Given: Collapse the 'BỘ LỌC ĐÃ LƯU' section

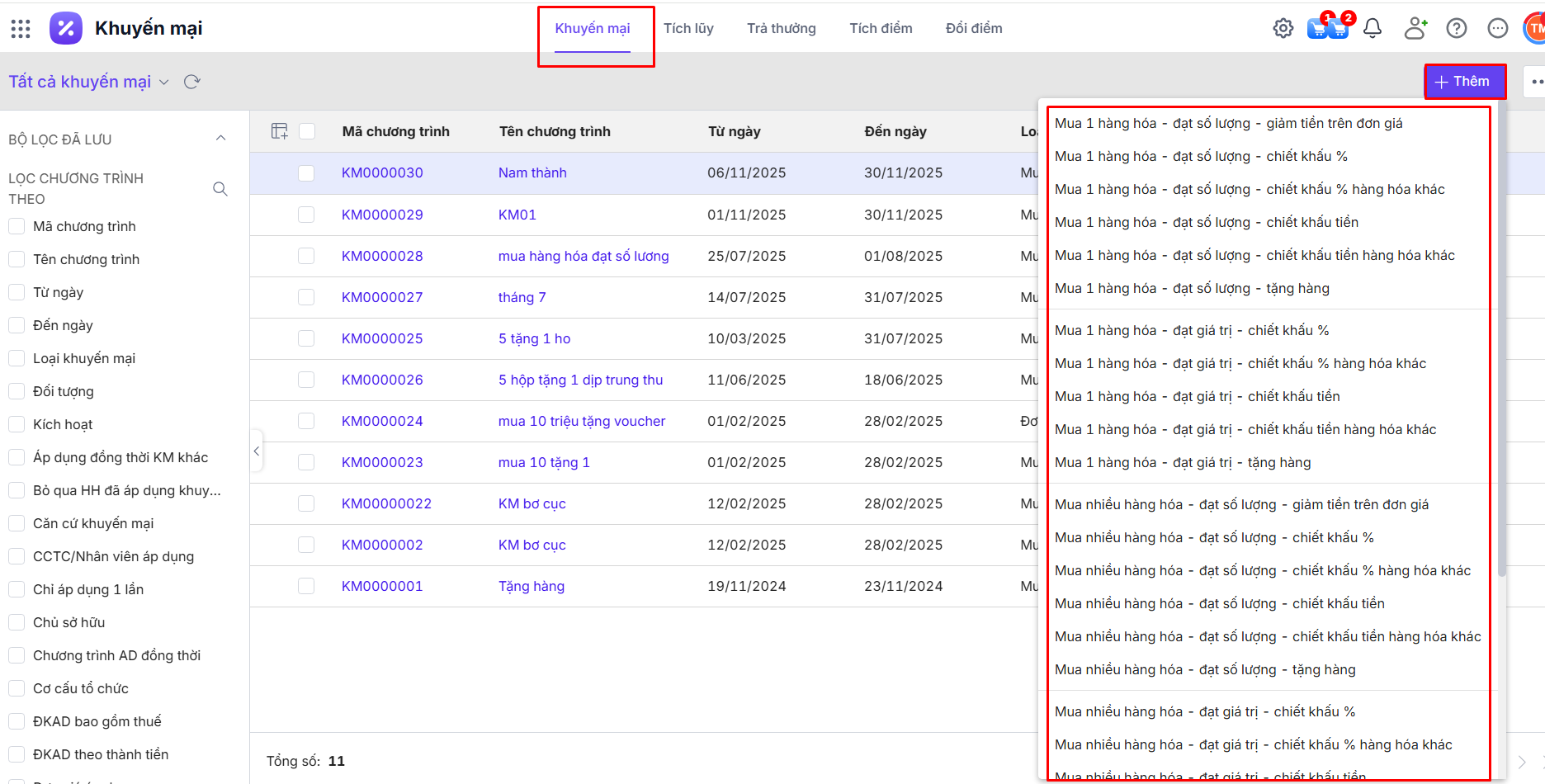Looking at the screenshot, I should pos(220,139).
